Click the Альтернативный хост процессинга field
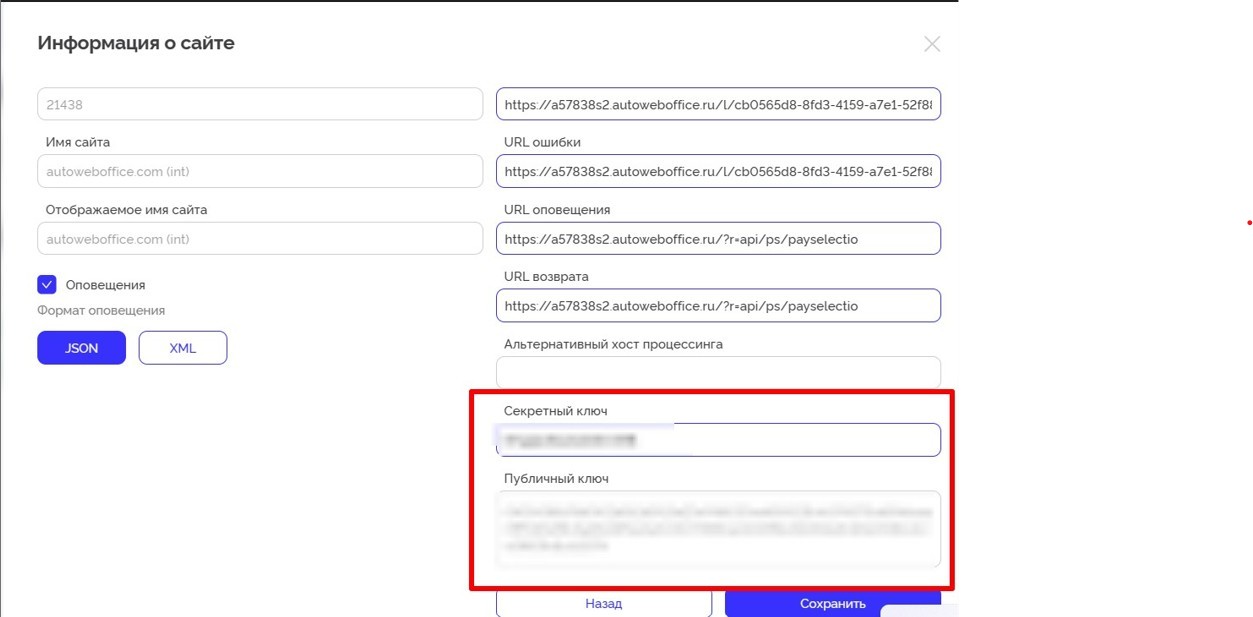Image resolution: width=1253 pixels, height=617 pixels. point(718,372)
